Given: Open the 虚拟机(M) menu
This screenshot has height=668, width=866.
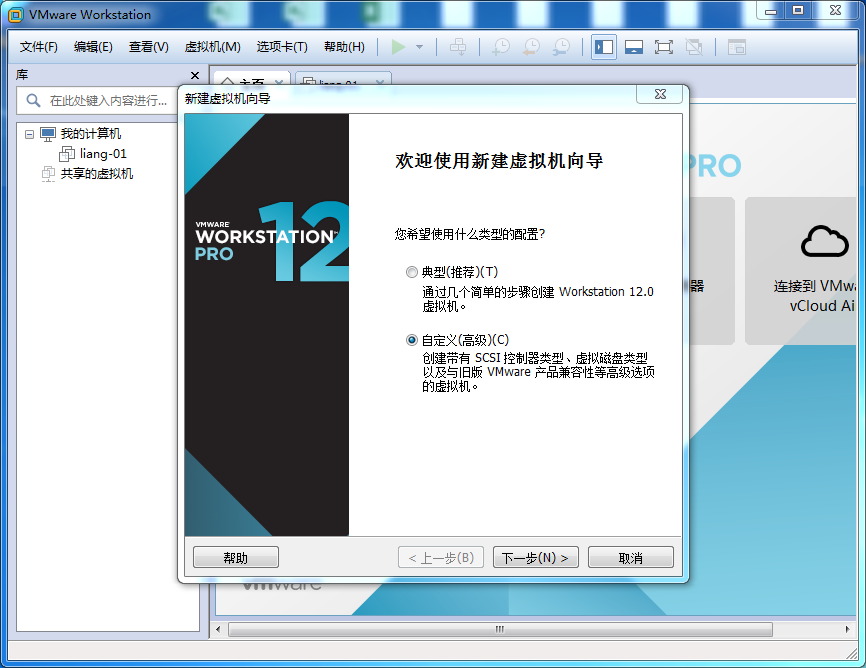Looking at the screenshot, I should 213,47.
